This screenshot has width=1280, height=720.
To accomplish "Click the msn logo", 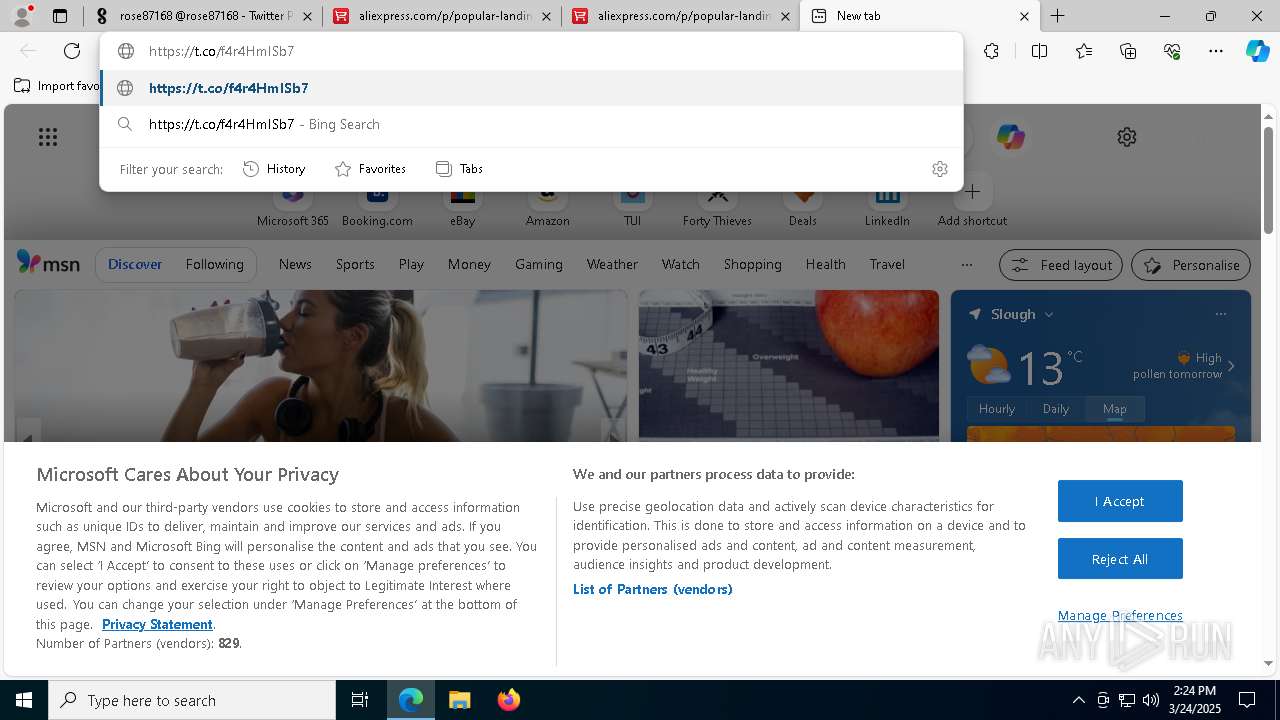I will click(48, 263).
